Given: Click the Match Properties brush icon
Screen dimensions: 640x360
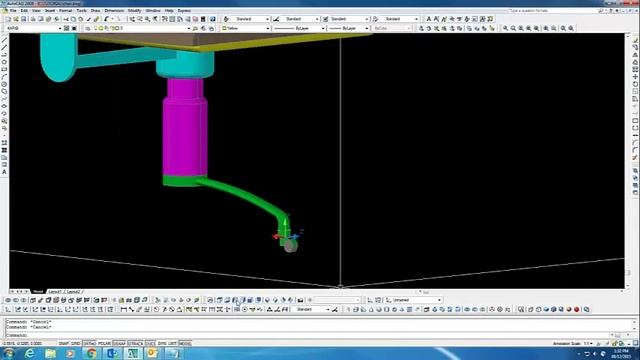Looking at the screenshot, I should 96,19.
